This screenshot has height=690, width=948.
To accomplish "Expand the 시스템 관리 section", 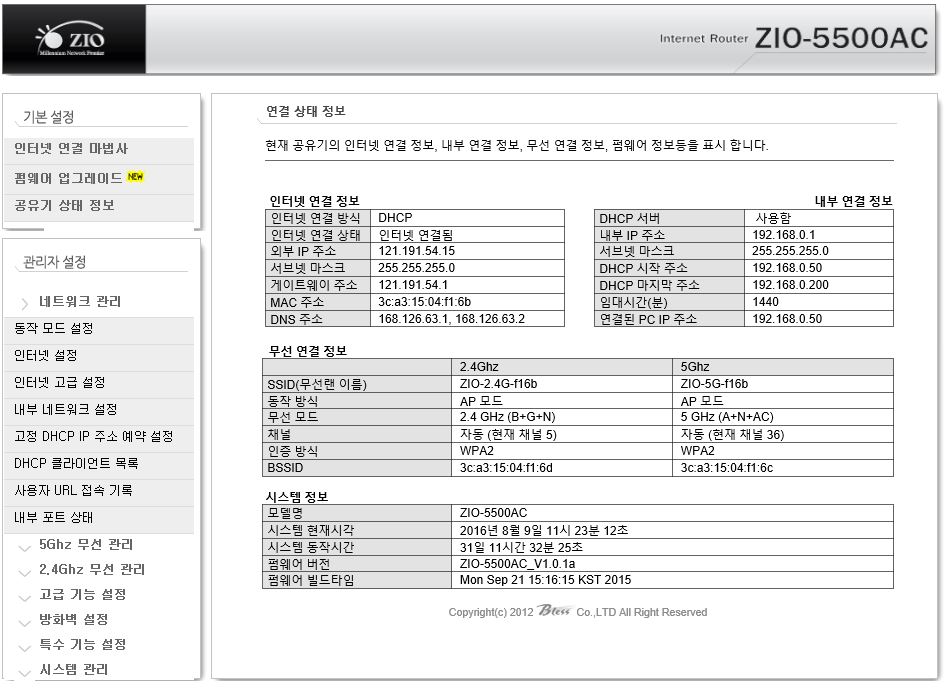I will point(73,670).
